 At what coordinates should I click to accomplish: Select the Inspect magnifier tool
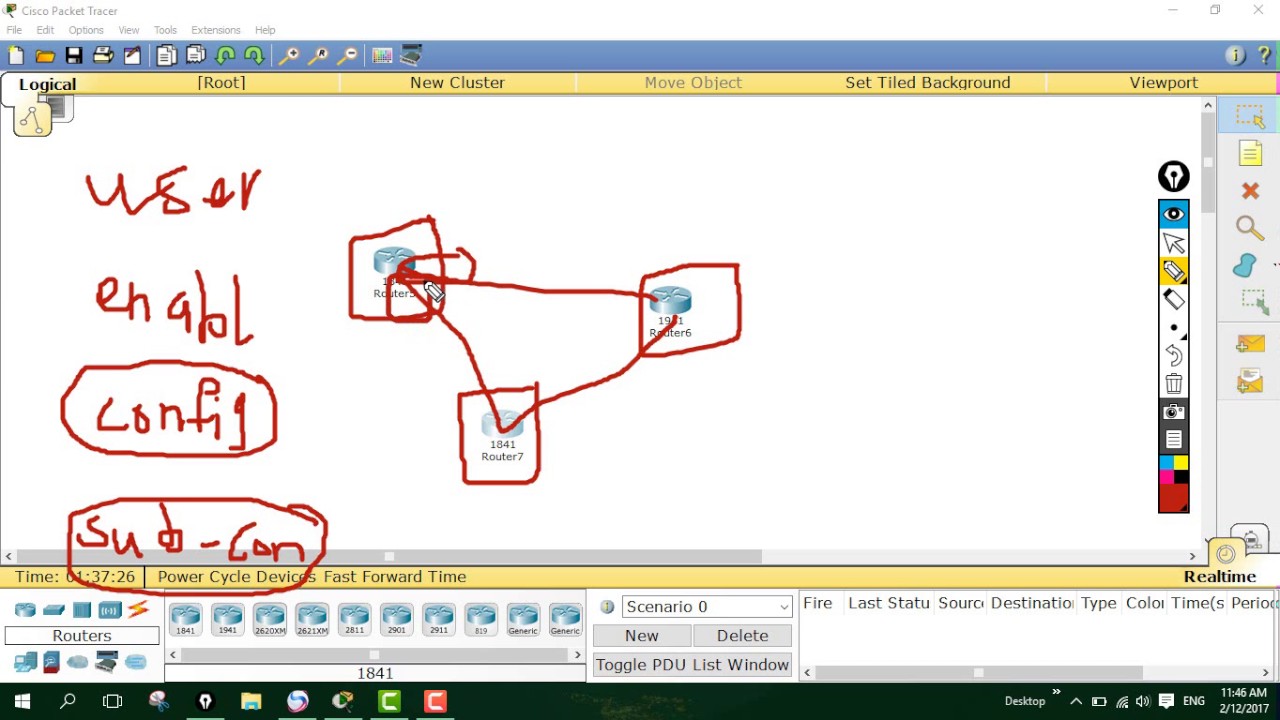[x=1250, y=229]
